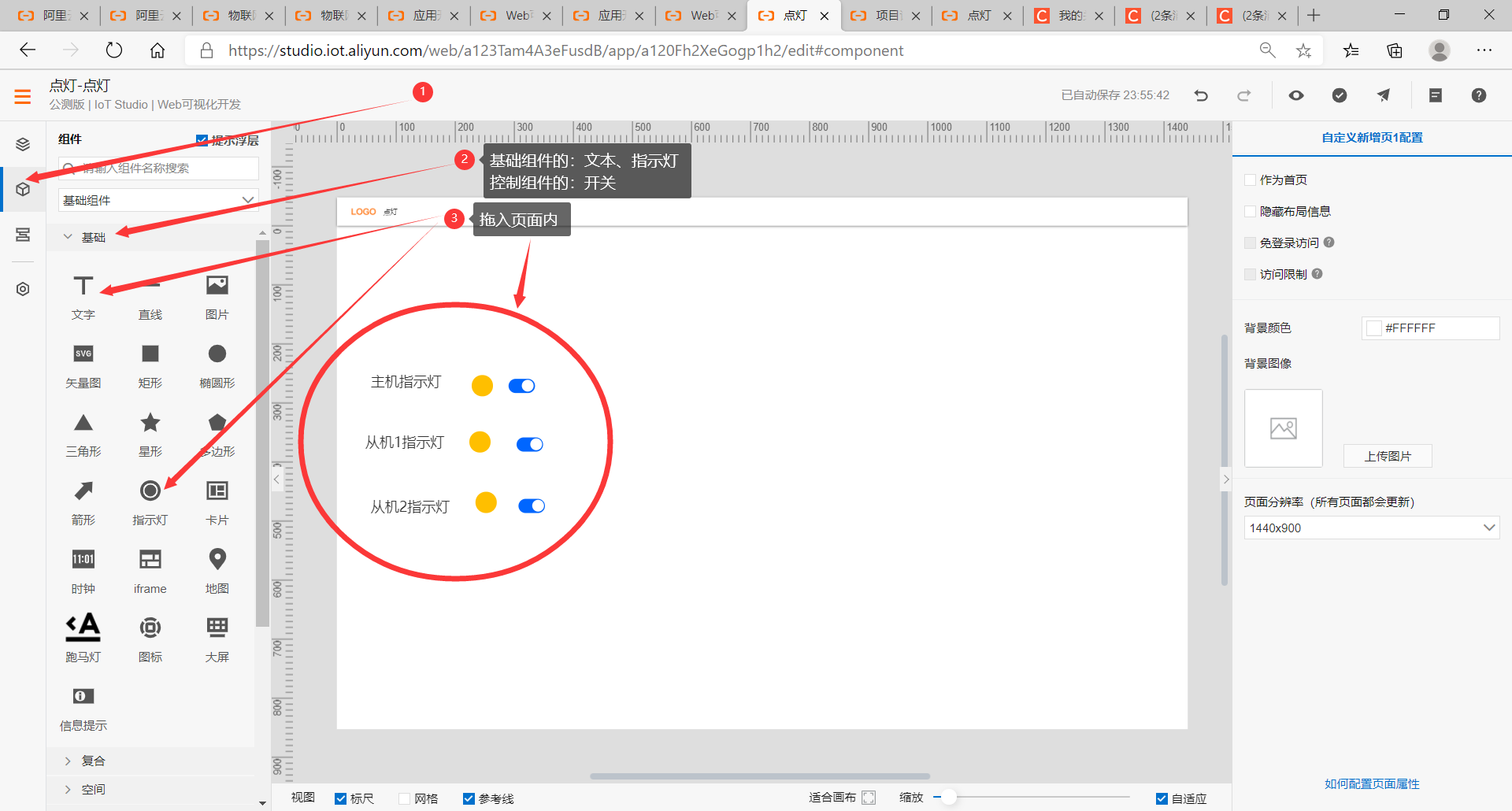Click the 适合画布 fit canvas control
1512x811 pixels.
click(842, 798)
